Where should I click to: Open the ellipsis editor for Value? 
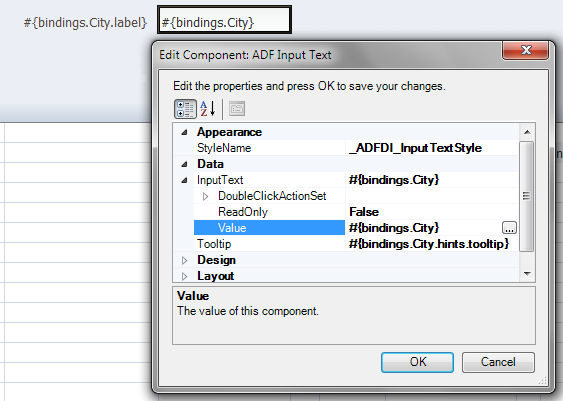(x=509, y=228)
